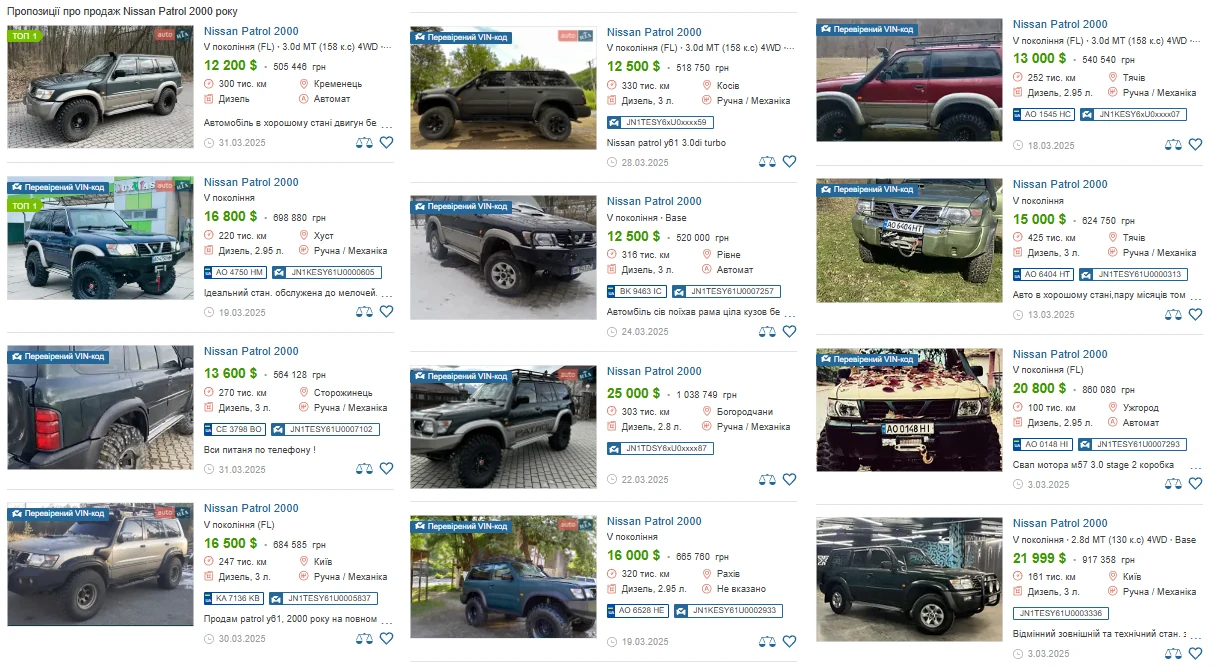The image size is (1217, 666).
Task: Click license plate badge AO 0148 HI
Action: point(1044,444)
